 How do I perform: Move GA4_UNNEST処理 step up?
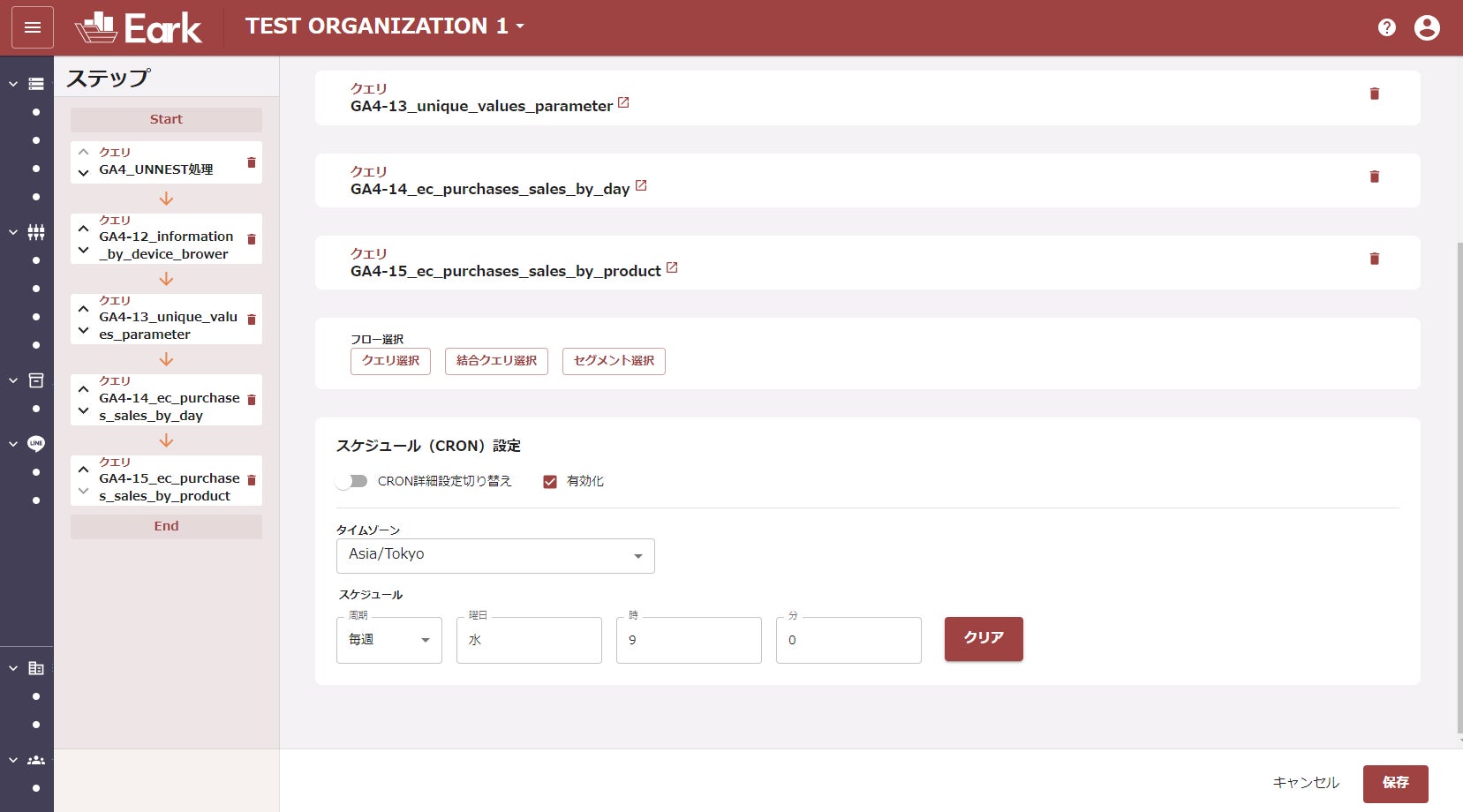(84, 153)
